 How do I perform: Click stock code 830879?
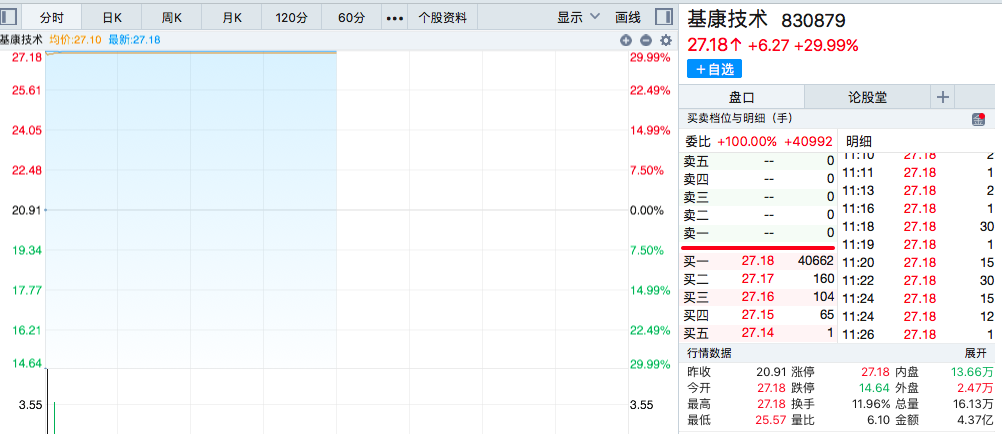[813, 20]
